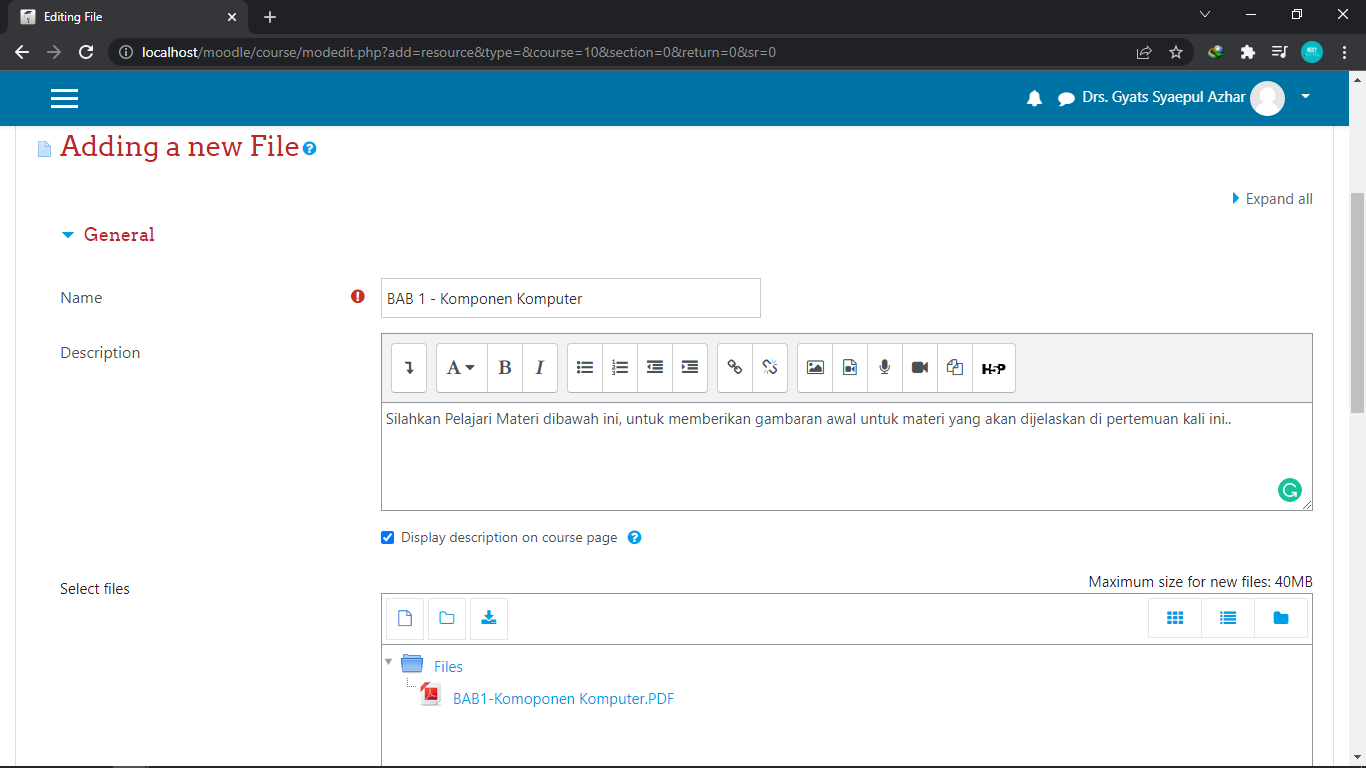Open the browser extensions puzzle icon

click(1247, 52)
